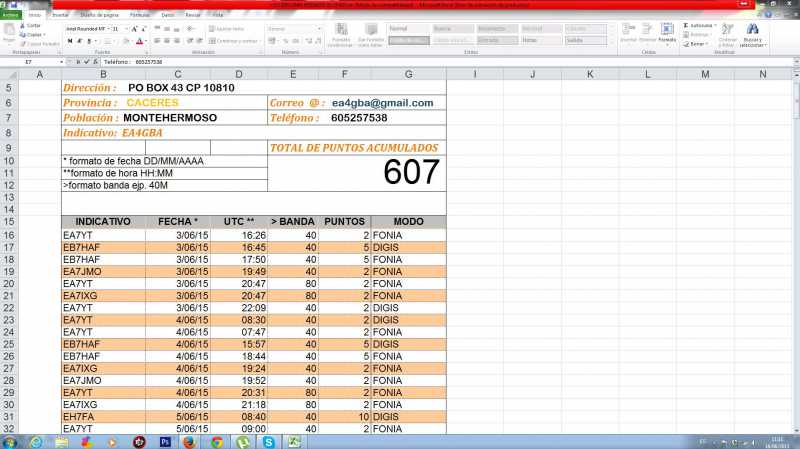The height and width of the screenshot is (449, 800).
Task: Open Photoshop from the taskbar
Action: coord(165,441)
